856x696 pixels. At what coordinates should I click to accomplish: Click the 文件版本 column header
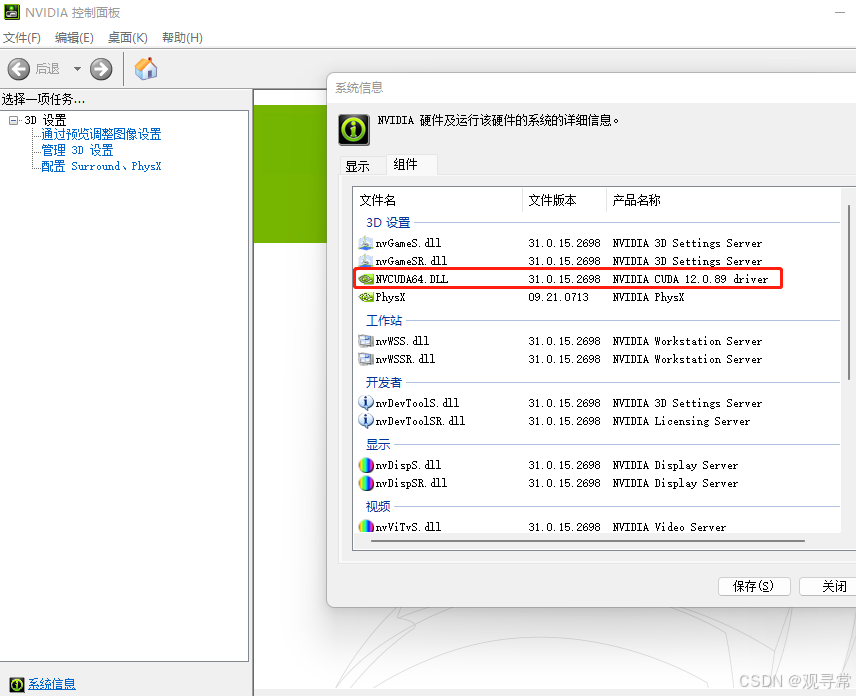(x=564, y=200)
